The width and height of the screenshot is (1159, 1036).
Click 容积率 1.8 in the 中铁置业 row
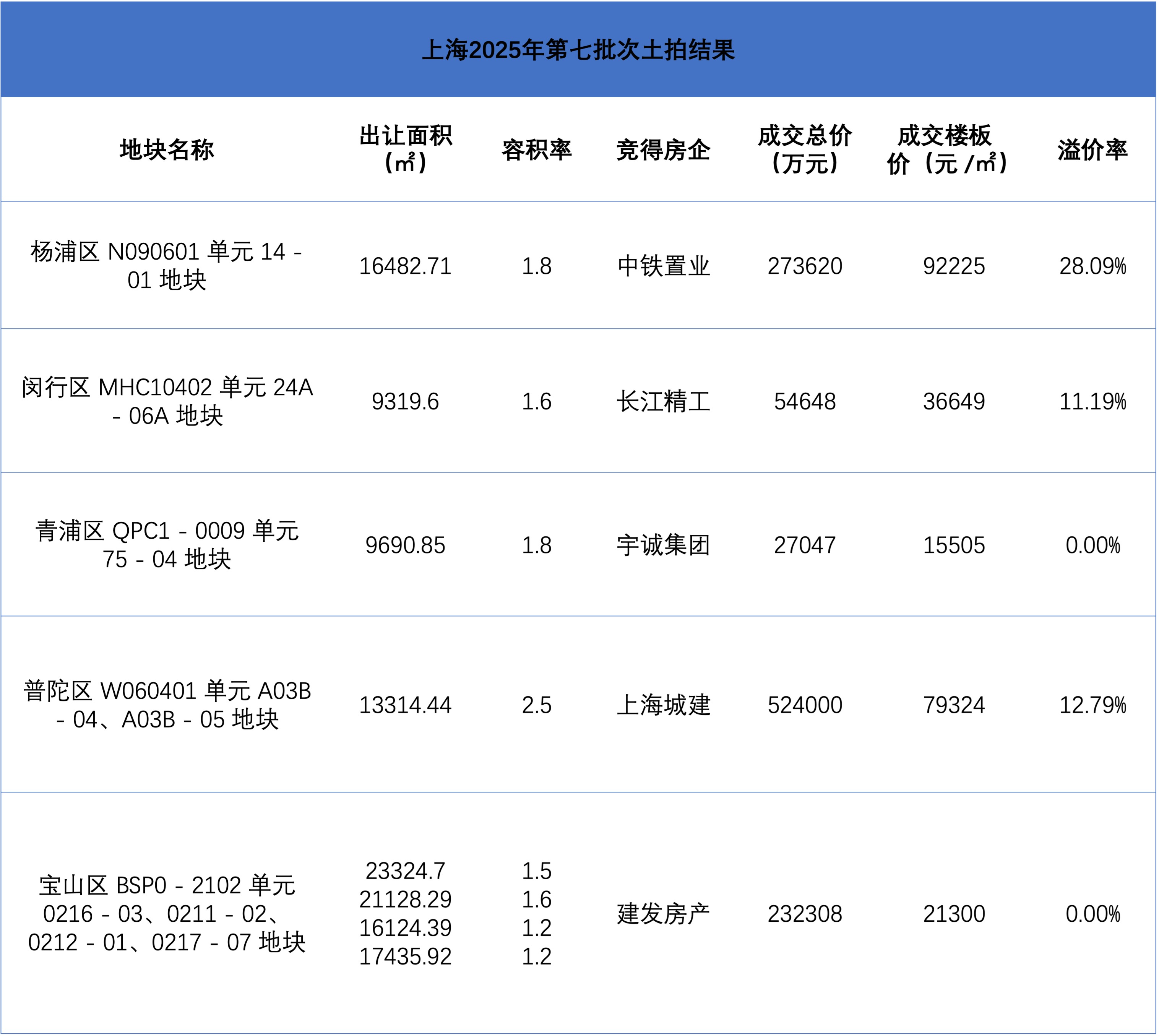pyautogui.click(x=537, y=266)
